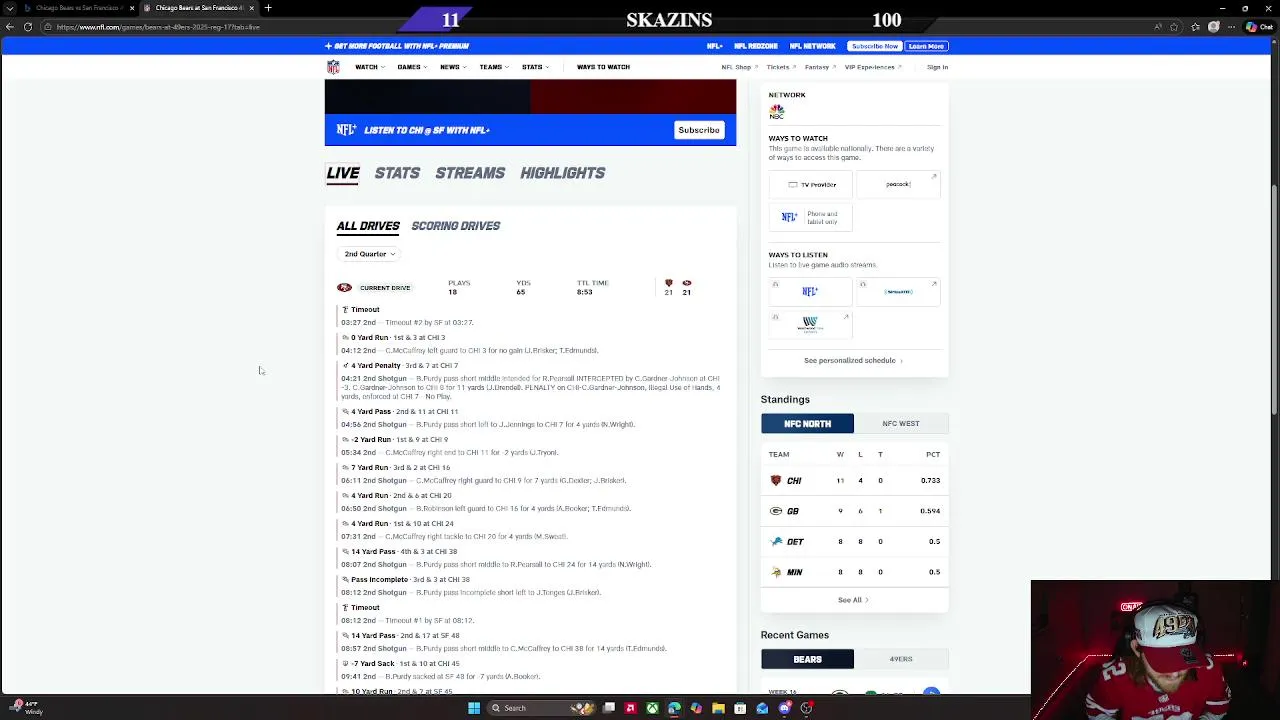Click the 4 Yard Penalty play entry
Viewport: 1280px width, 720px height.
tap(530, 381)
